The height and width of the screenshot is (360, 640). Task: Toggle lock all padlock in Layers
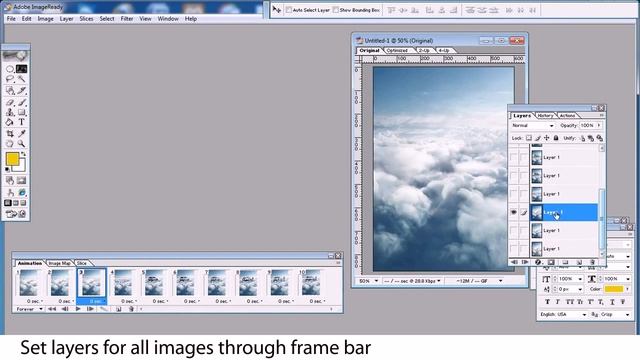click(556, 138)
